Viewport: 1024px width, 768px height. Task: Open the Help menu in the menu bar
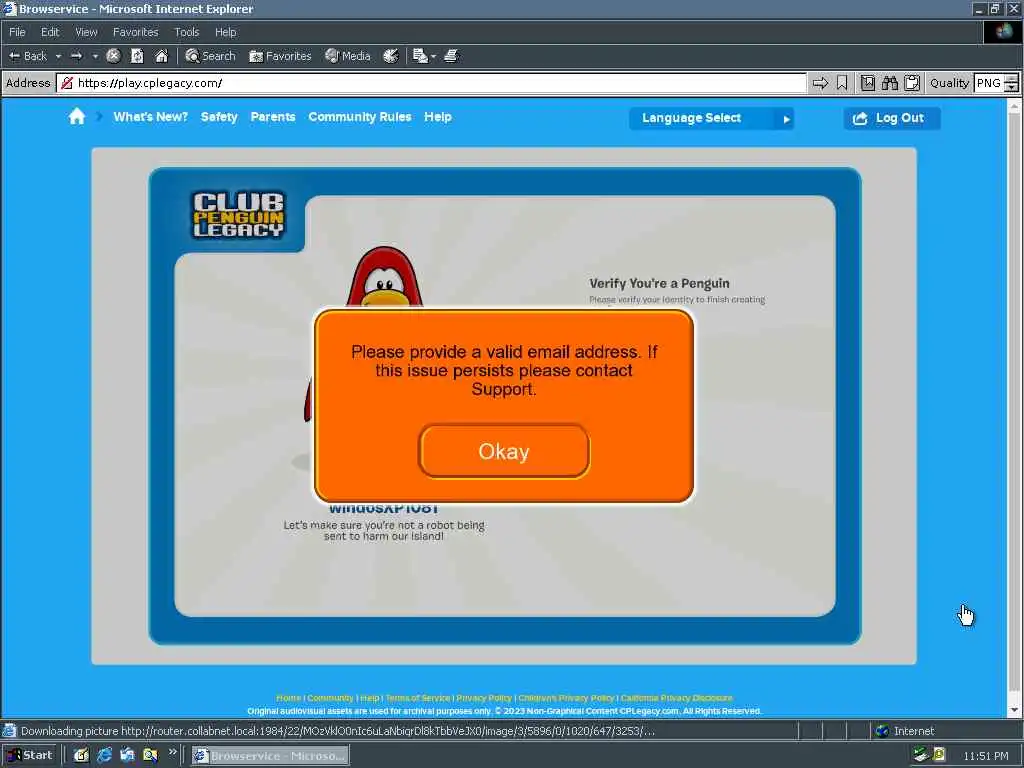click(x=225, y=32)
